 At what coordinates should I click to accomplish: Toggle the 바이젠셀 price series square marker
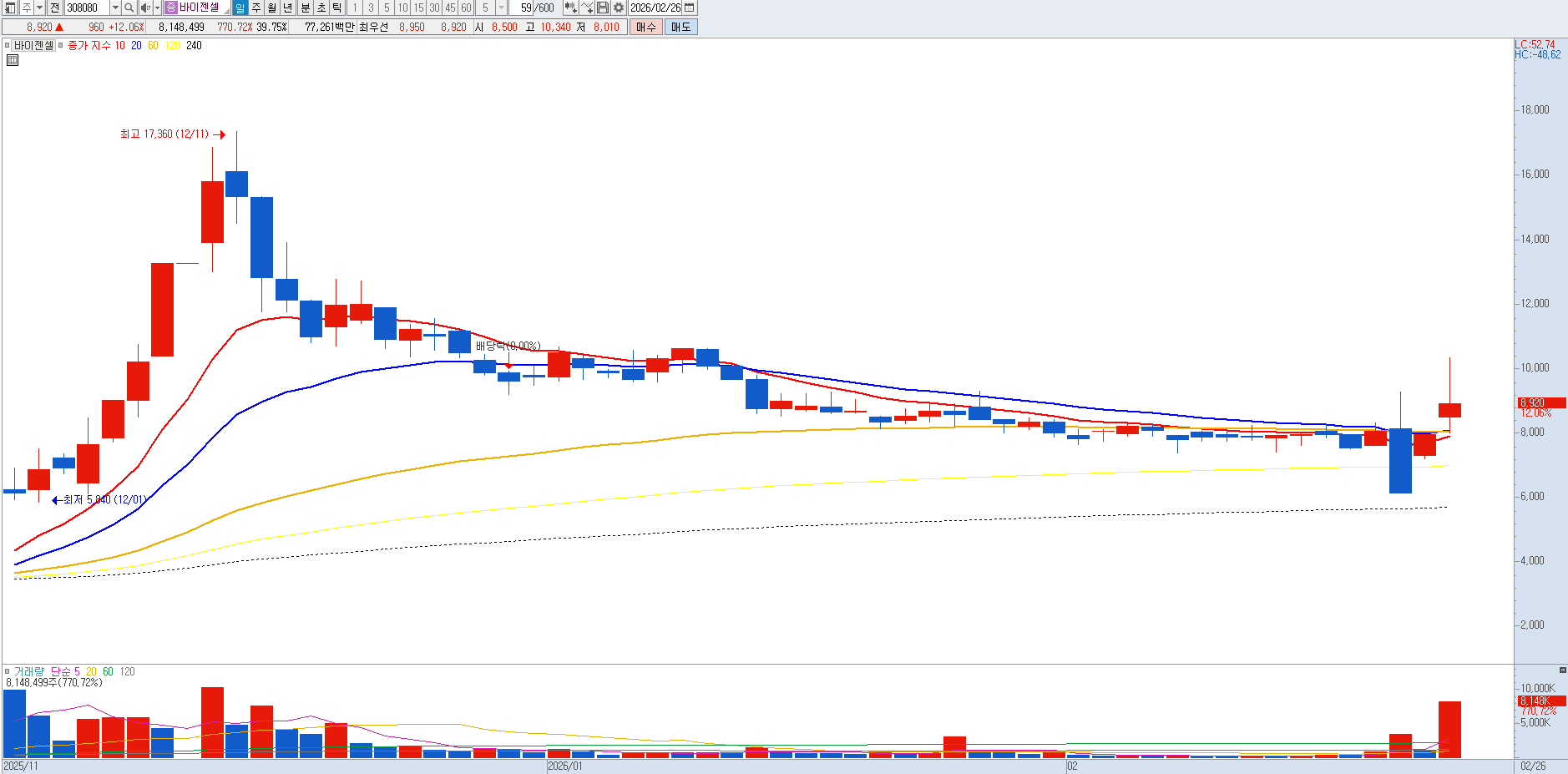coord(8,46)
